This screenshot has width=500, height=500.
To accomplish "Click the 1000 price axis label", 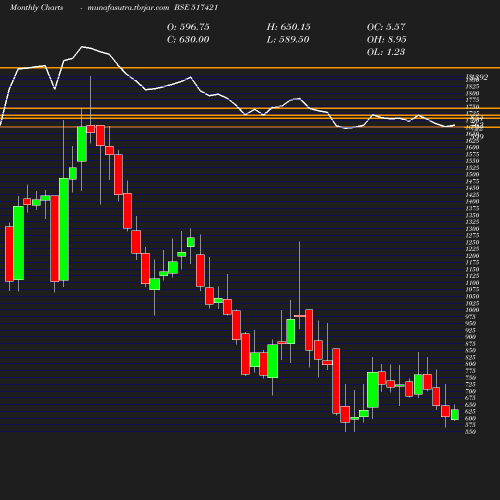I will 472,310.
